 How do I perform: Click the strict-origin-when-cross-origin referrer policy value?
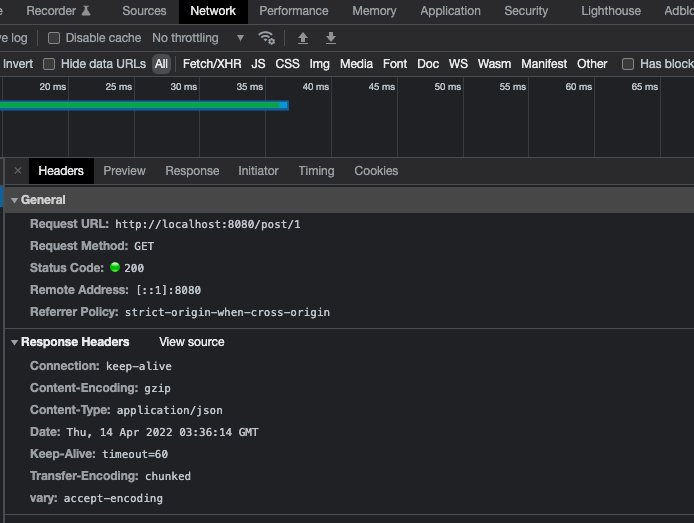click(227, 312)
